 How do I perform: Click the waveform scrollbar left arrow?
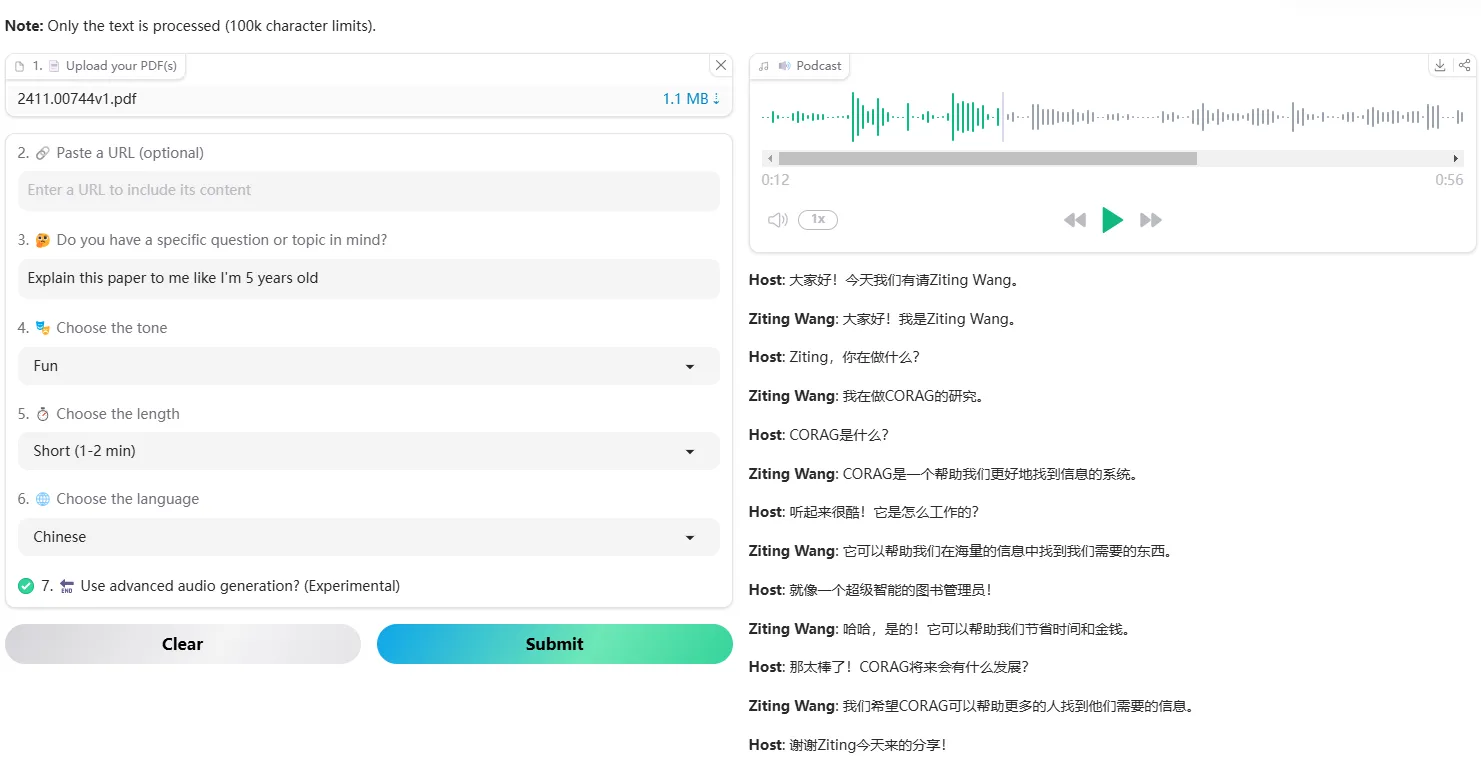[769, 159]
